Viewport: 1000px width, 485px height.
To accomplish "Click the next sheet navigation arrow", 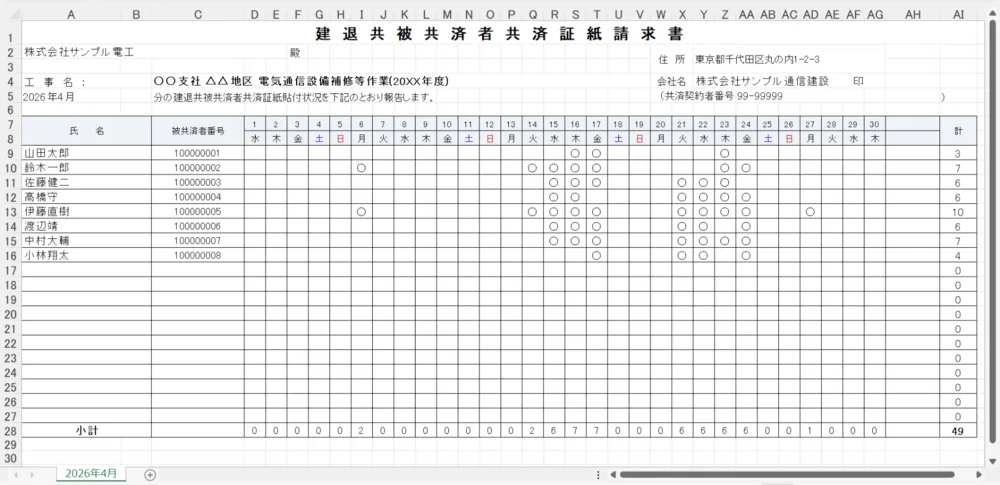I will click(32, 475).
